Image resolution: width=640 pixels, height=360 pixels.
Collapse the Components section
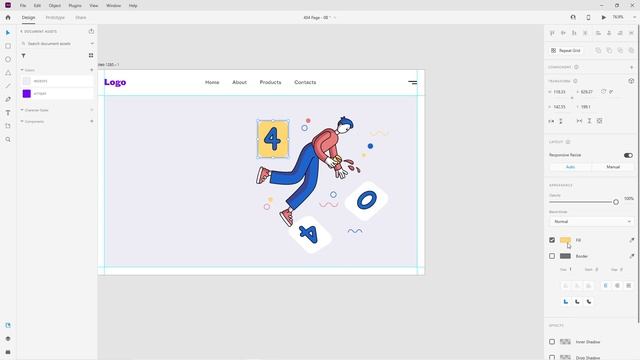[22, 122]
